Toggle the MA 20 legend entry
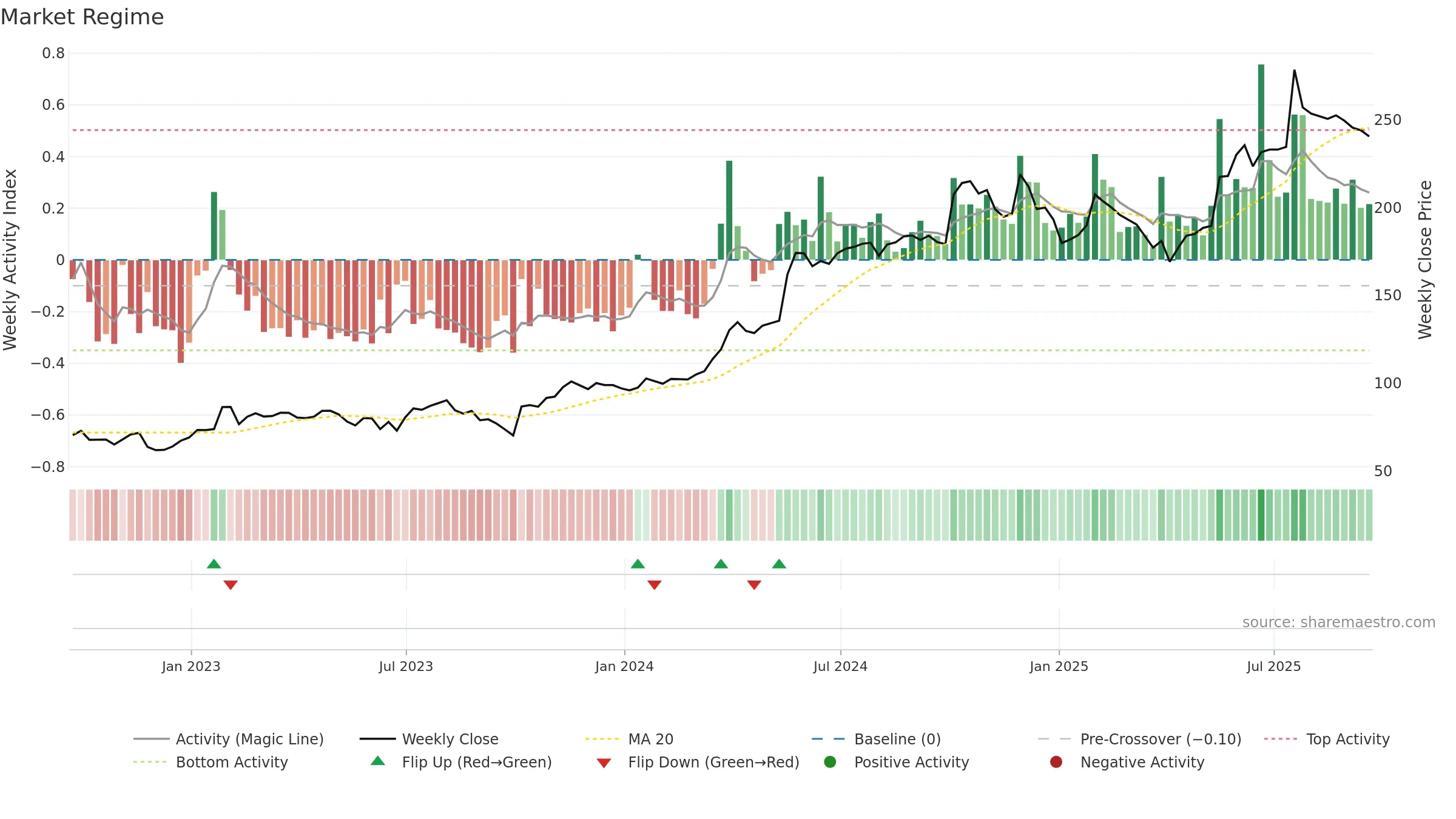The height and width of the screenshot is (819, 1456). click(629, 739)
